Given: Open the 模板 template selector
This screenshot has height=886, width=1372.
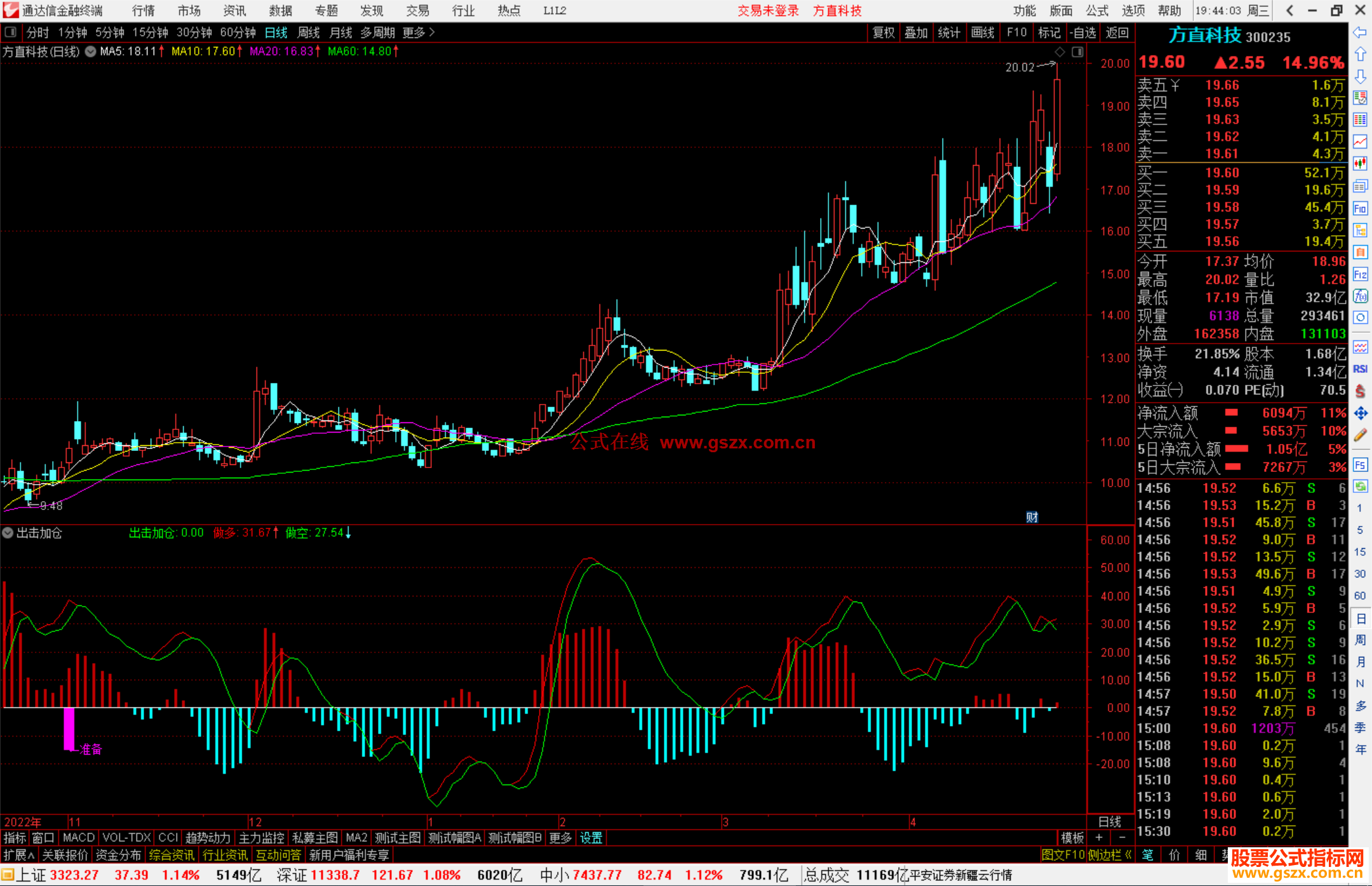Looking at the screenshot, I should point(1072,838).
